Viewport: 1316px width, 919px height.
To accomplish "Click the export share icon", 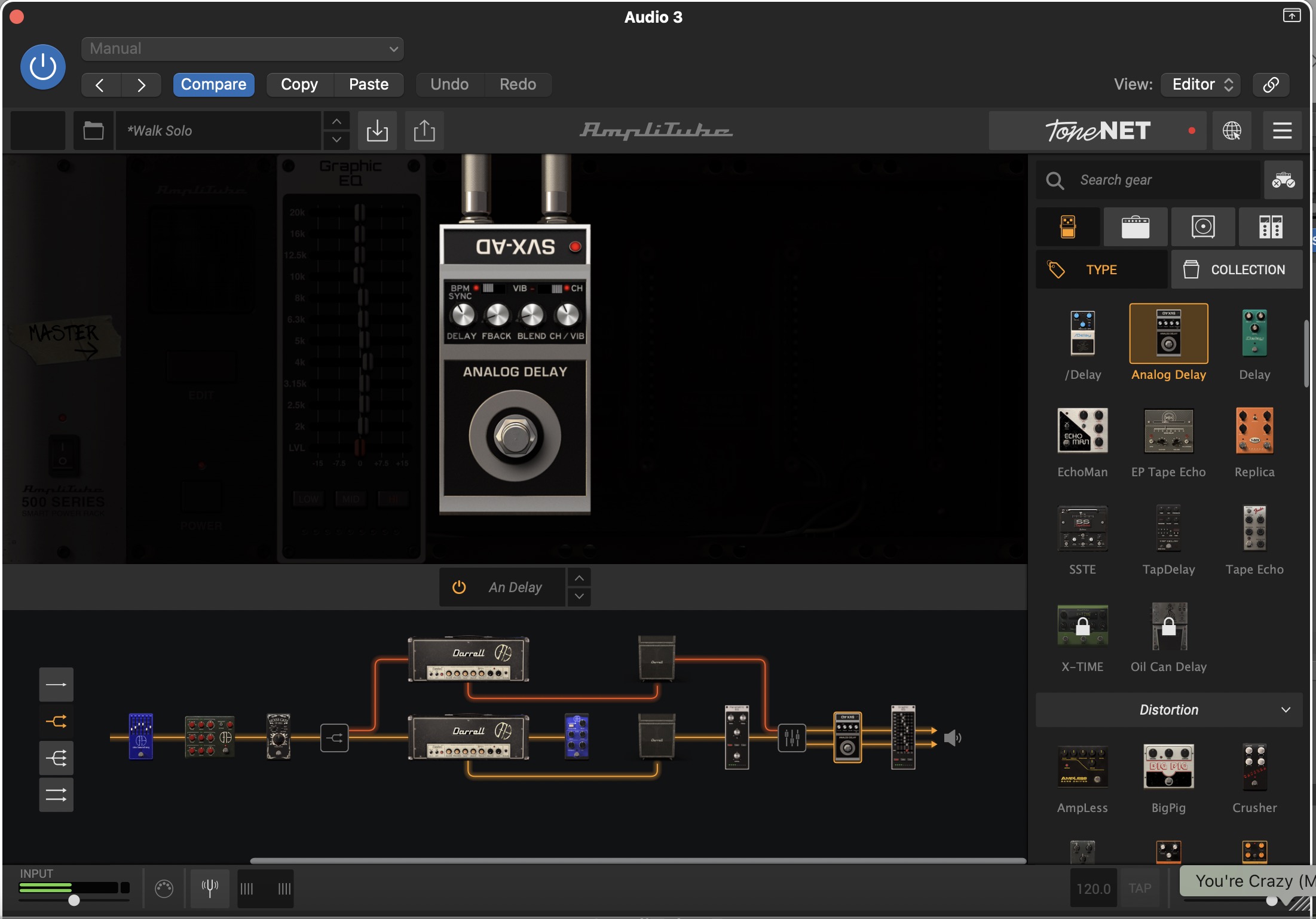I will (424, 130).
